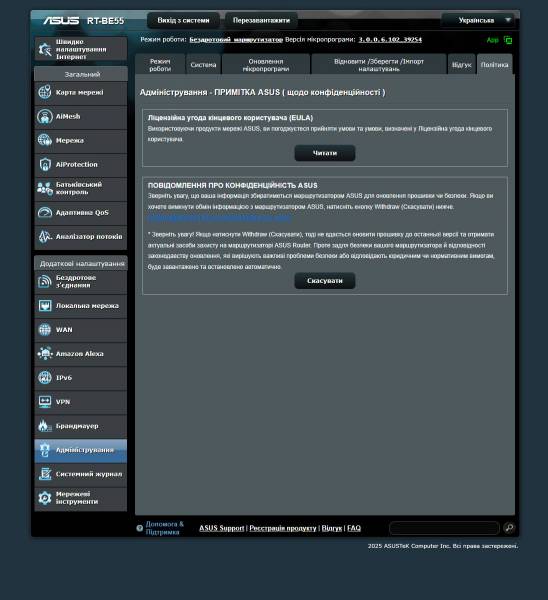Open Network Map via its globe icon
Viewport: 548px width, 600px height.
coord(45,92)
